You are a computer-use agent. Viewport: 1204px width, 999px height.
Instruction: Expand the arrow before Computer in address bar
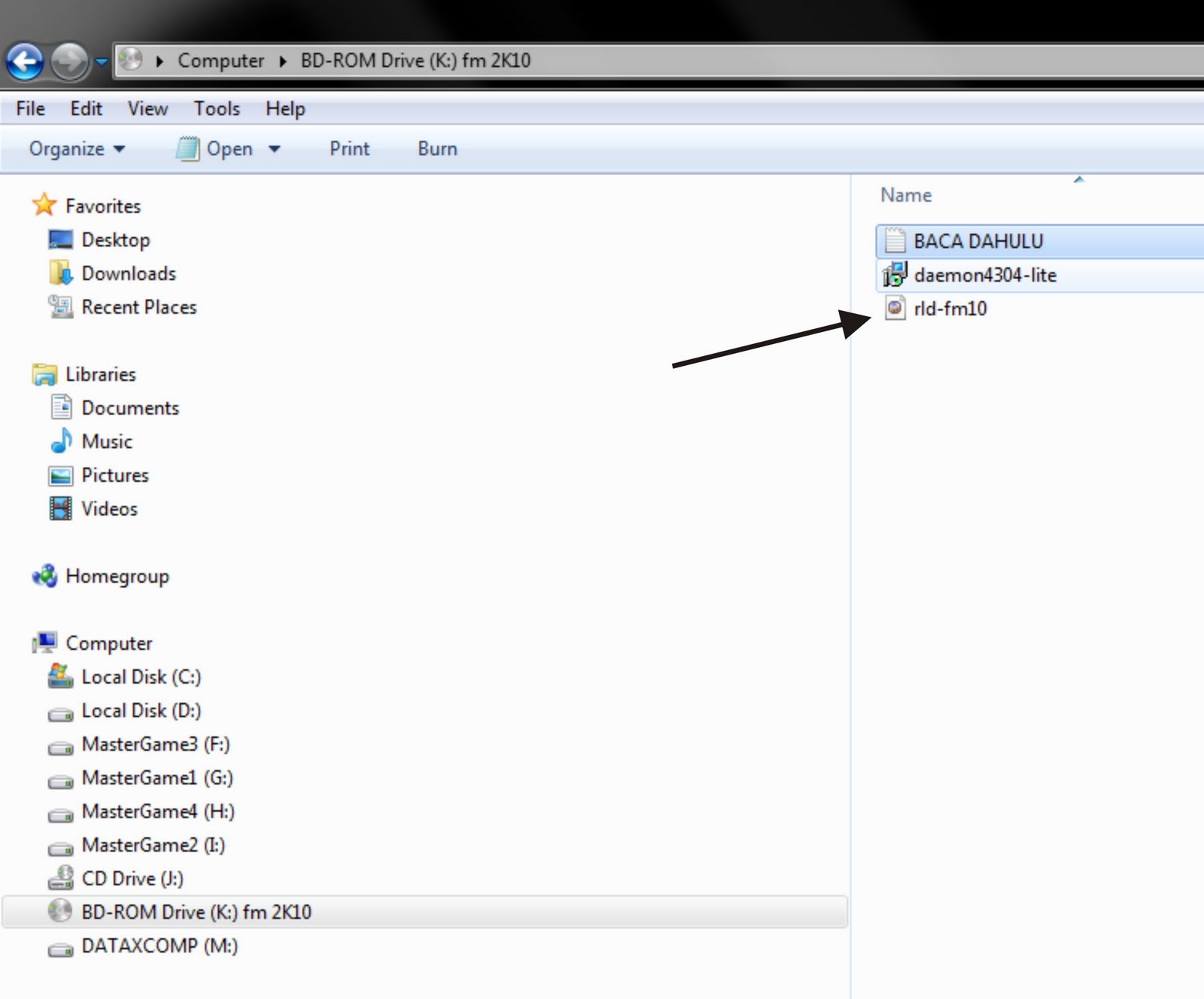(160, 61)
